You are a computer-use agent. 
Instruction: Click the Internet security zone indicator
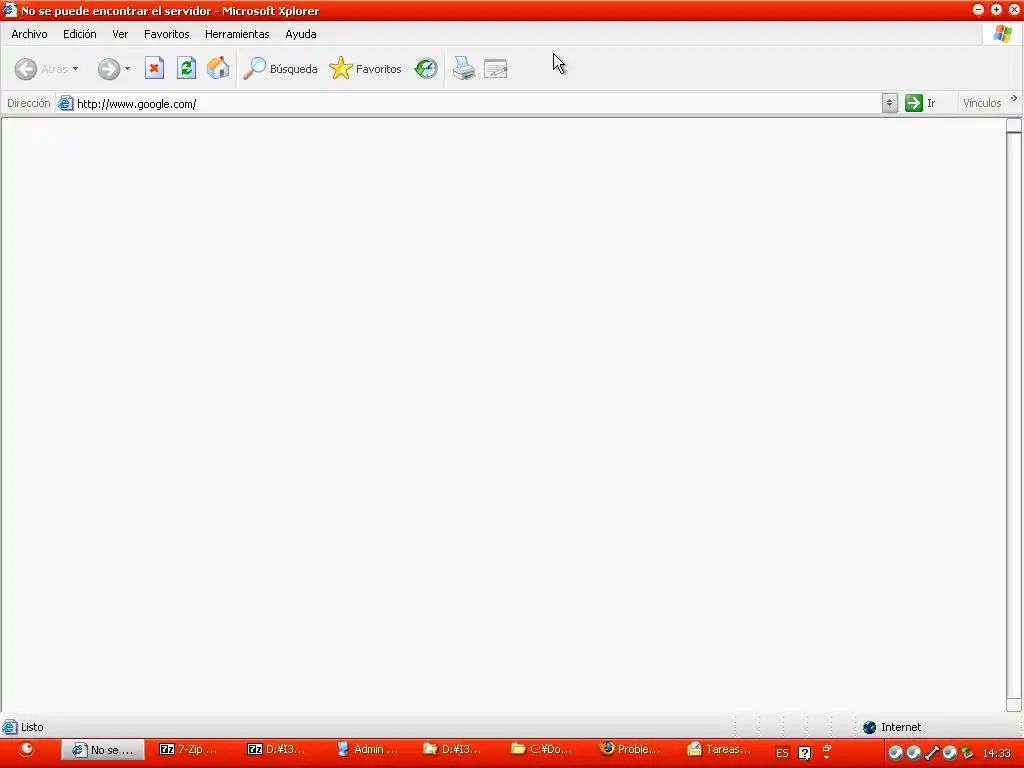892,727
